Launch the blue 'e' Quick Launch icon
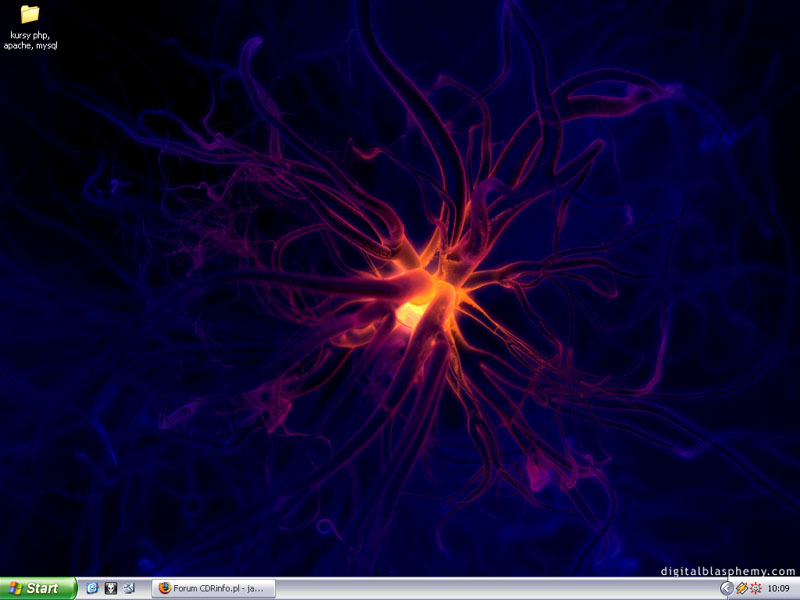800x600 pixels. tap(92, 588)
